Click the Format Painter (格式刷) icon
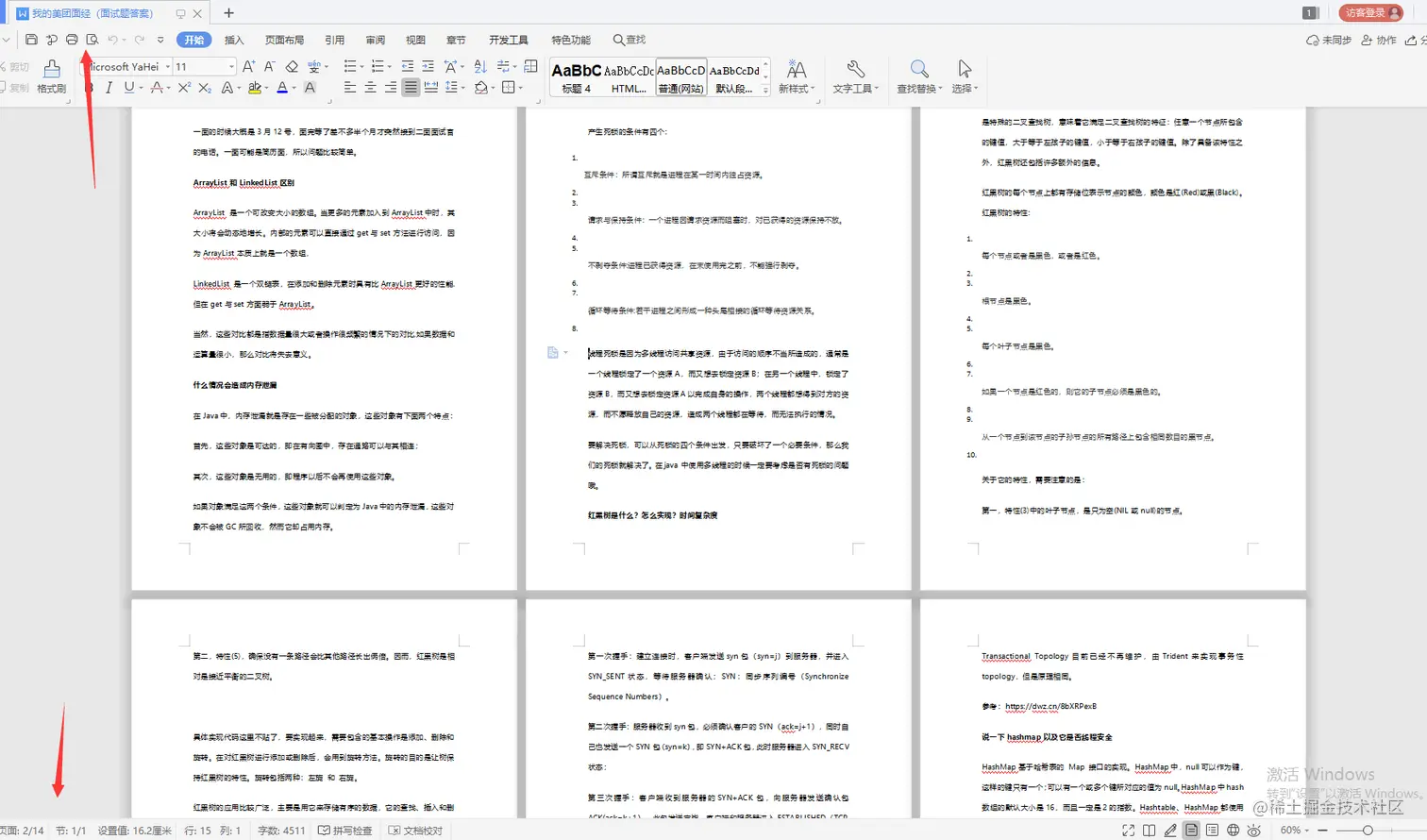The height and width of the screenshot is (840, 1427). click(52, 69)
